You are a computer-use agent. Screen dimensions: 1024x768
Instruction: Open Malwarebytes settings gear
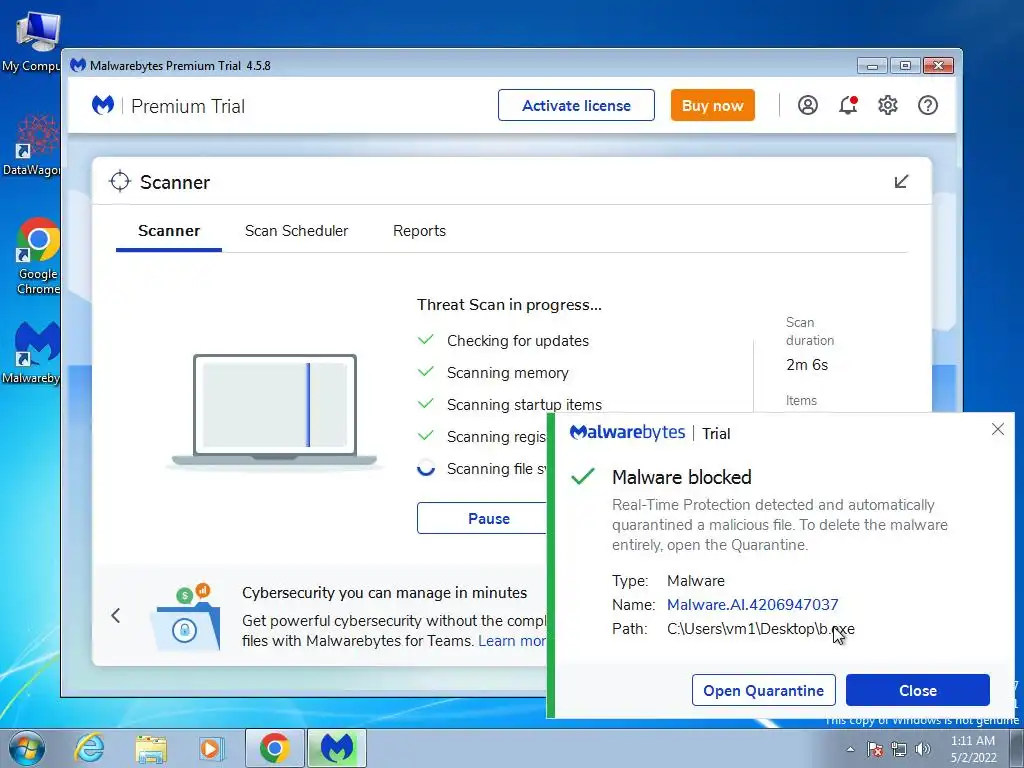[x=888, y=105]
